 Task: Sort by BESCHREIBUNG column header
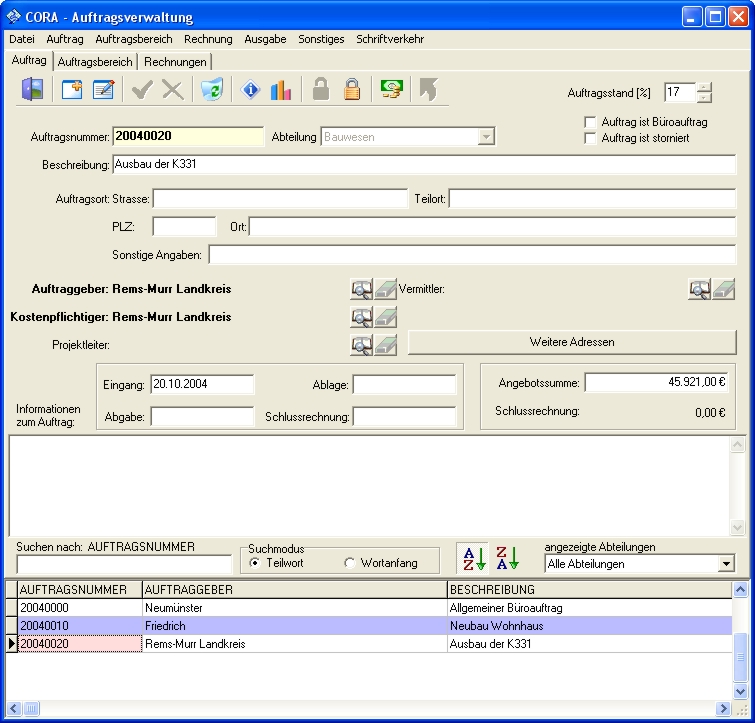tap(590, 590)
